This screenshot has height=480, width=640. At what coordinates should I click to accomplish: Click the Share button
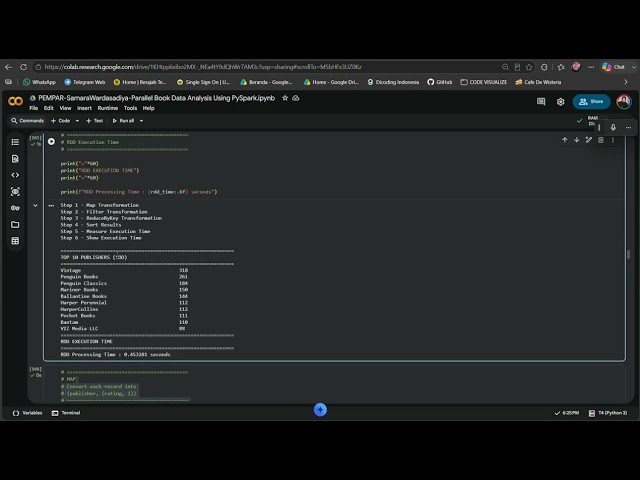point(591,102)
